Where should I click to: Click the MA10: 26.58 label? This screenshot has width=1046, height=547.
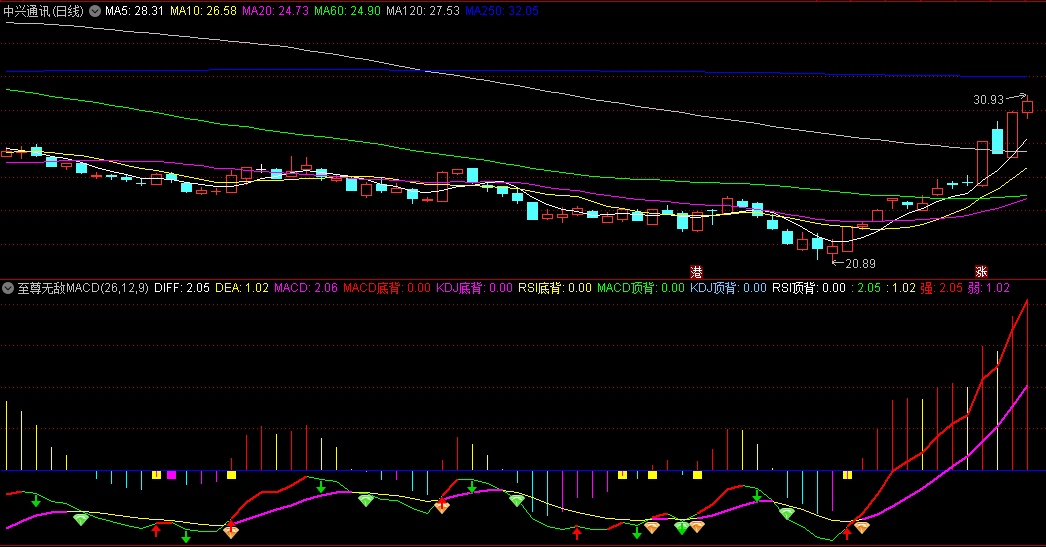203,11
